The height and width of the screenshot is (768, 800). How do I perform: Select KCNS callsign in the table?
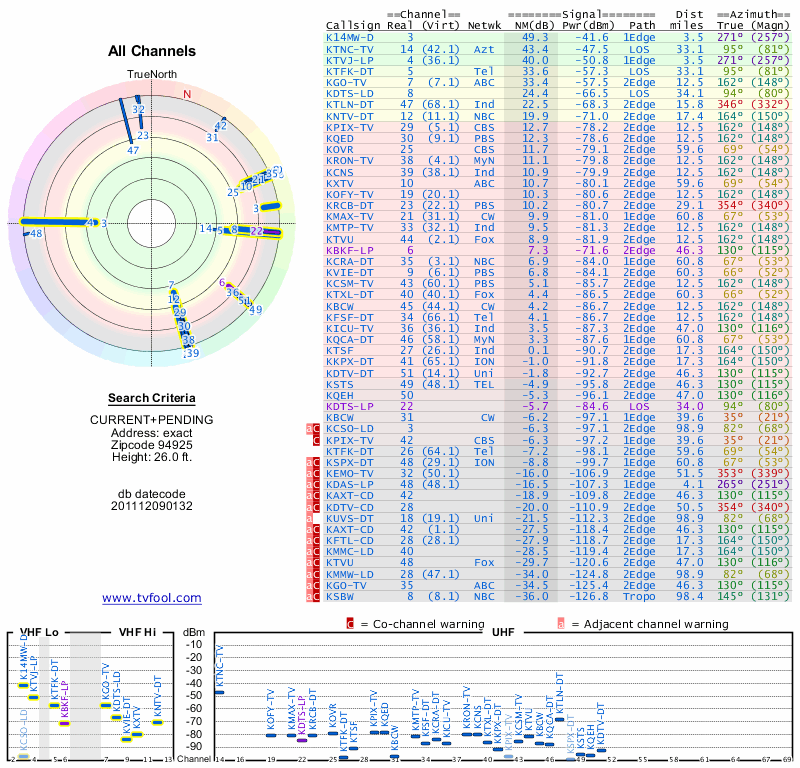(340, 172)
